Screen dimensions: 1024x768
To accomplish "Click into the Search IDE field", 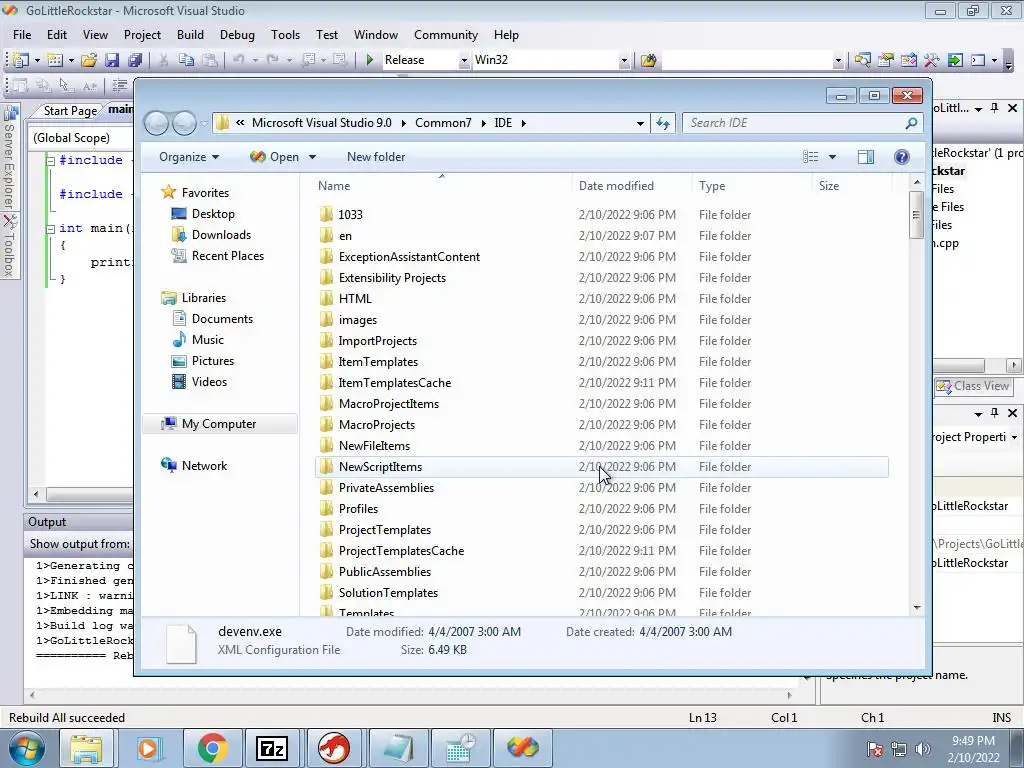I will 793,123.
